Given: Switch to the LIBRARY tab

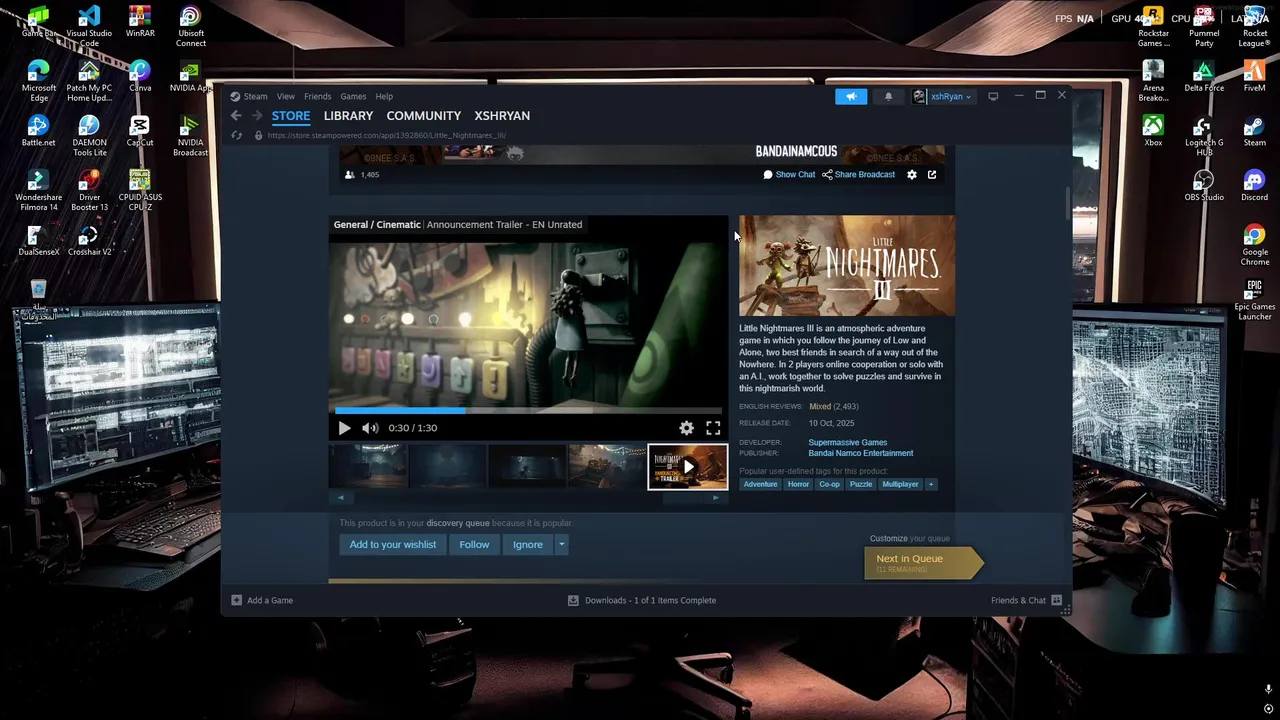Looking at the screenshot, I should click(x=348, y=116).
